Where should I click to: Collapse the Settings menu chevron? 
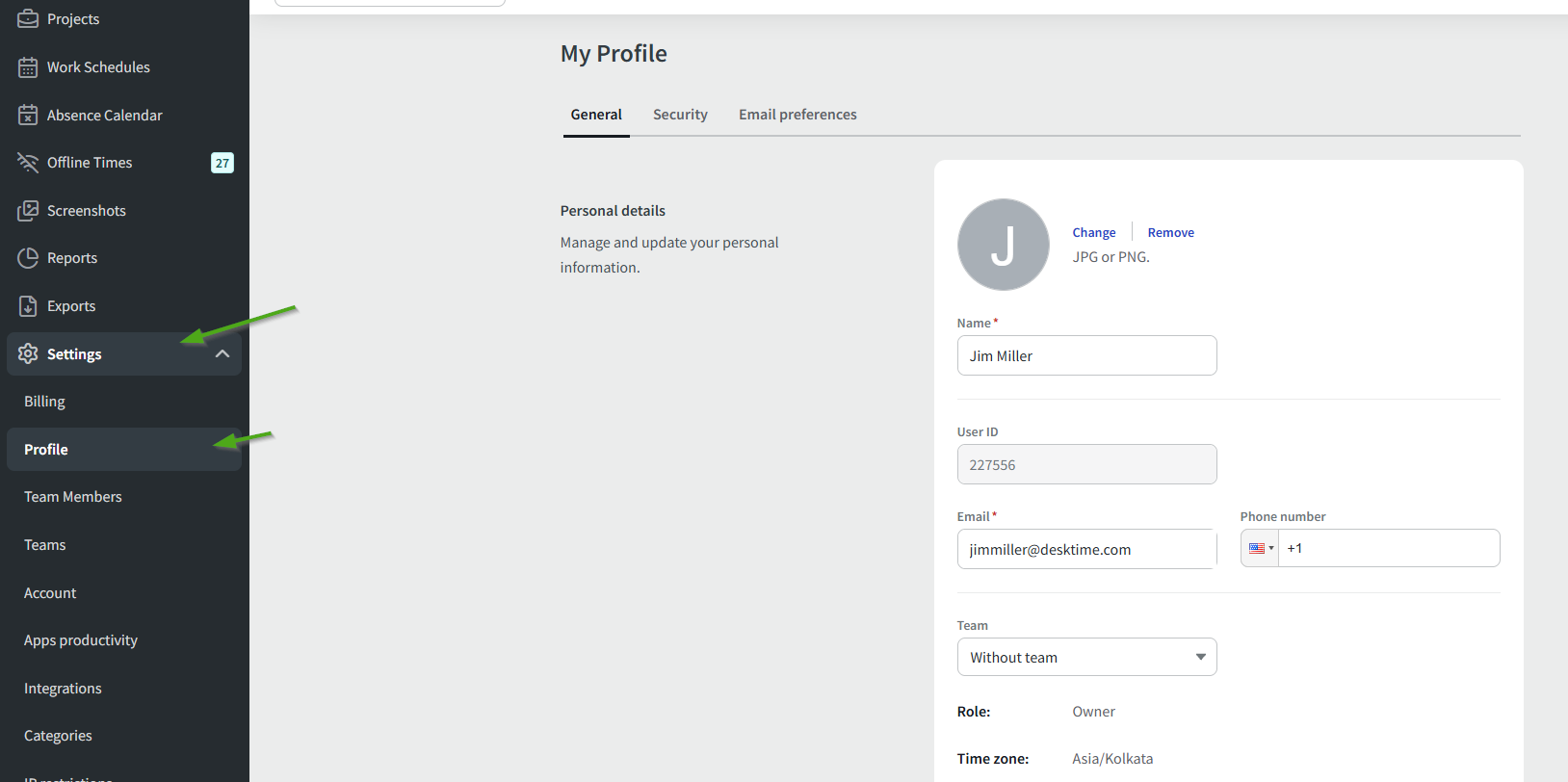coord(222,354)
